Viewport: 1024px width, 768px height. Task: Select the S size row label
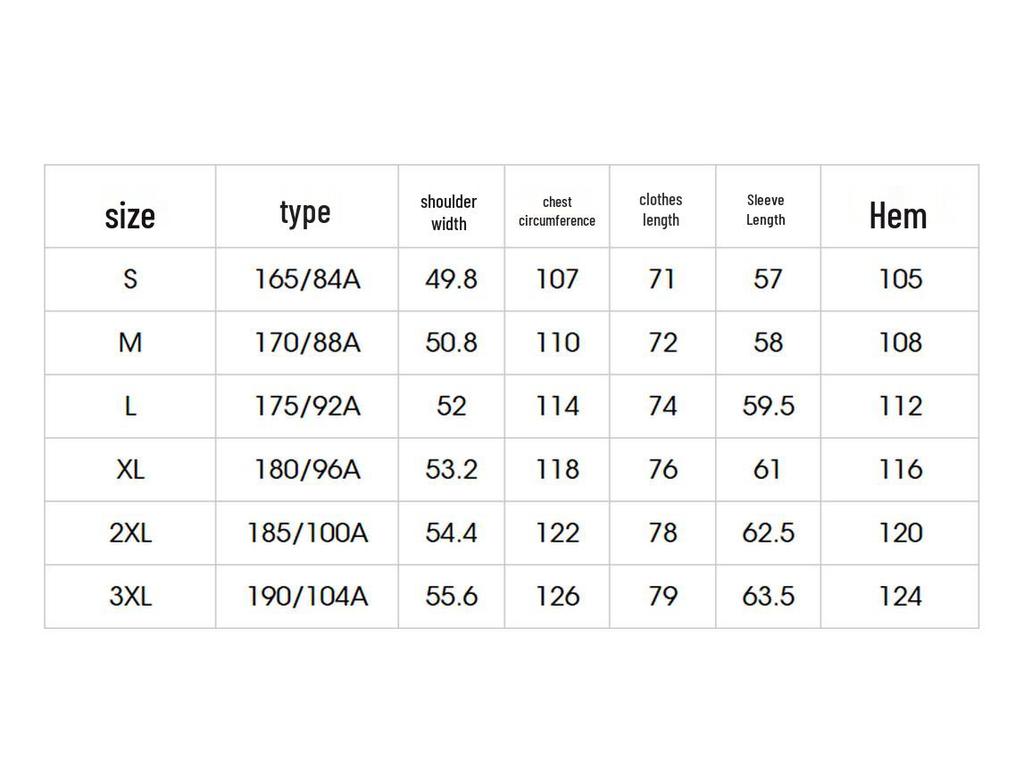click(x=130, y=279)
